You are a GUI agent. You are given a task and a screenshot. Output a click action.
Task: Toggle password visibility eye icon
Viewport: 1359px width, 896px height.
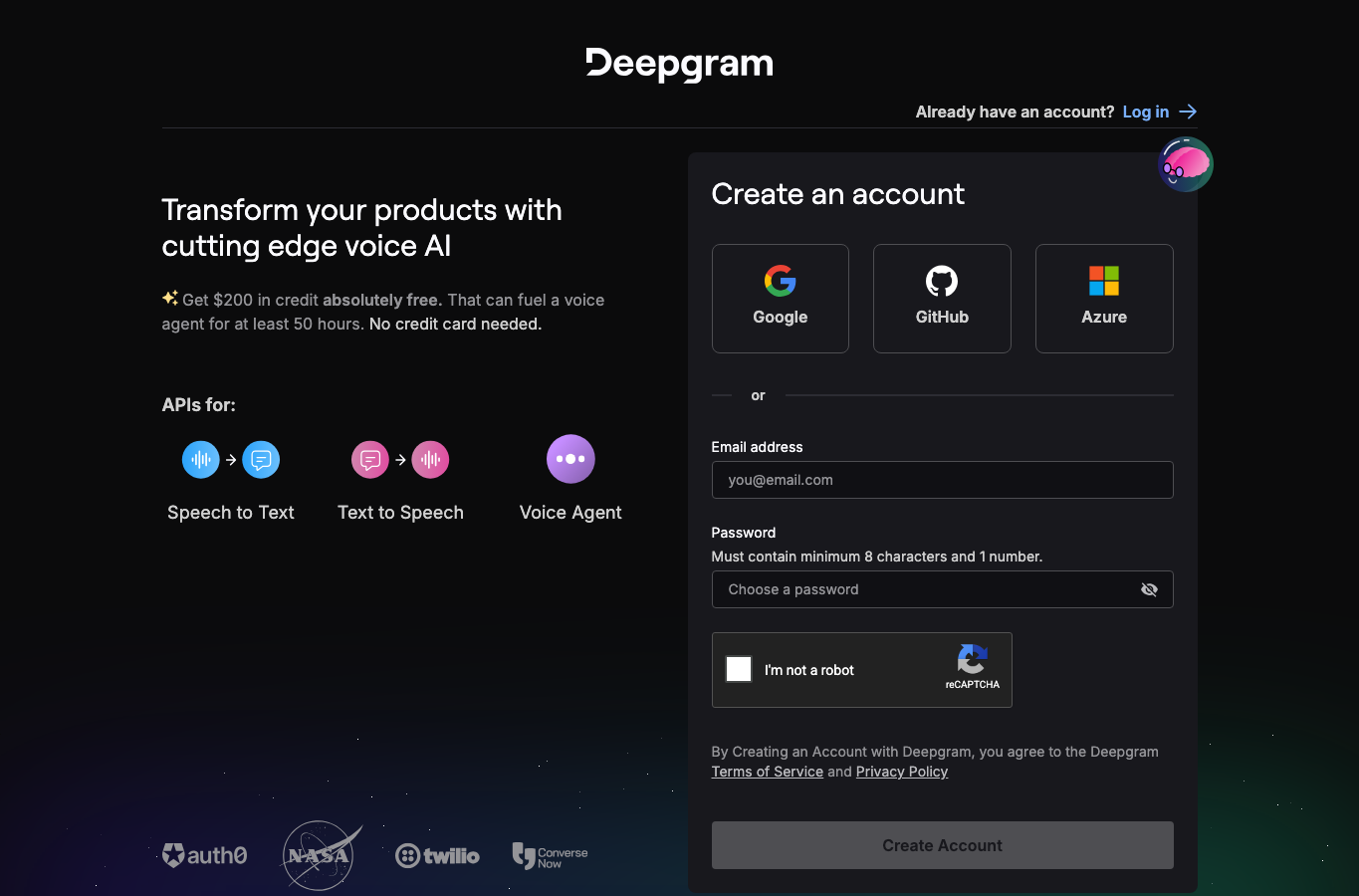coord(1149,589)
